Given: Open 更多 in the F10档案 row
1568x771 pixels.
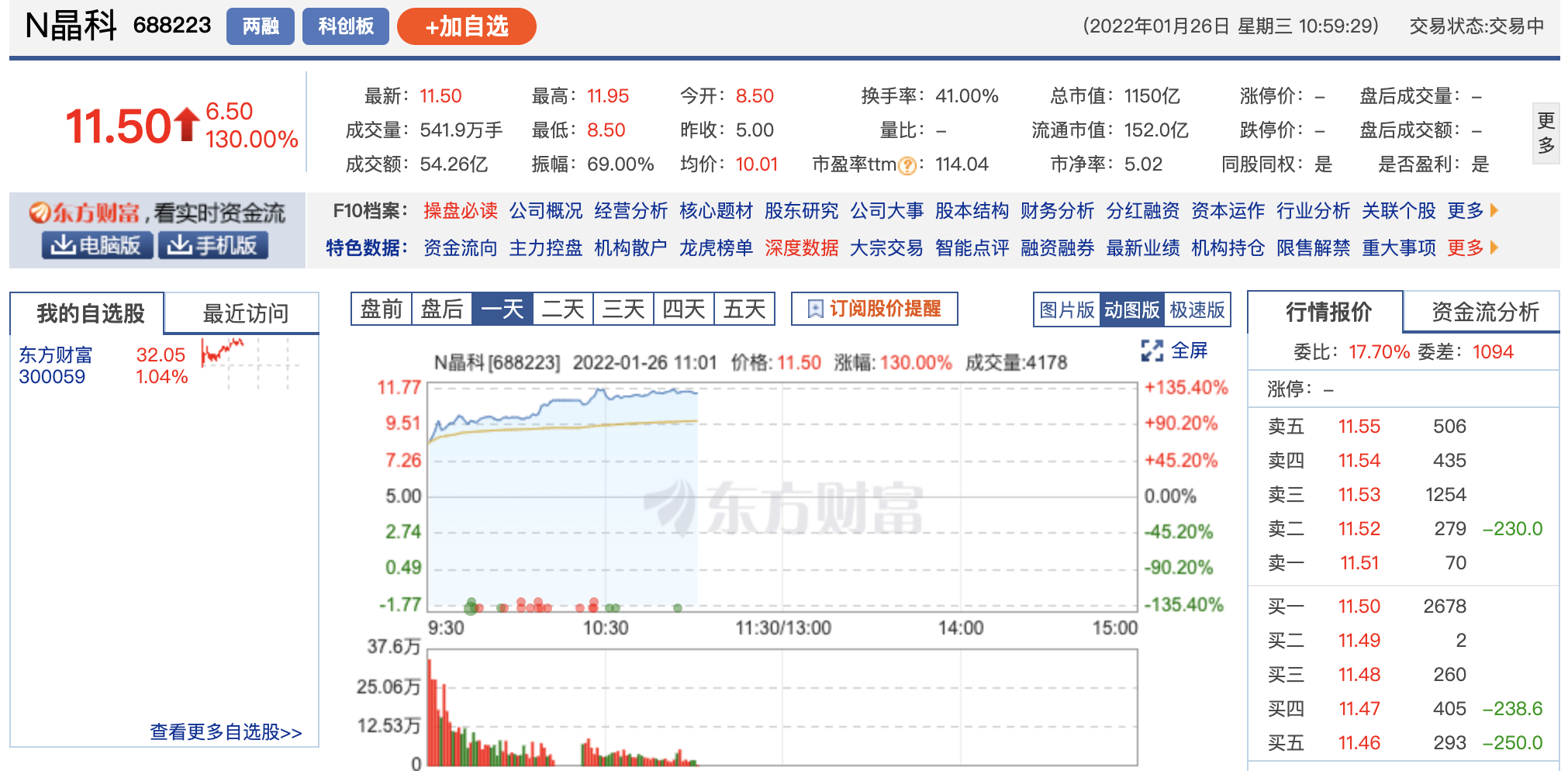Looking at the screenshot, I should tap(1465, 210).
